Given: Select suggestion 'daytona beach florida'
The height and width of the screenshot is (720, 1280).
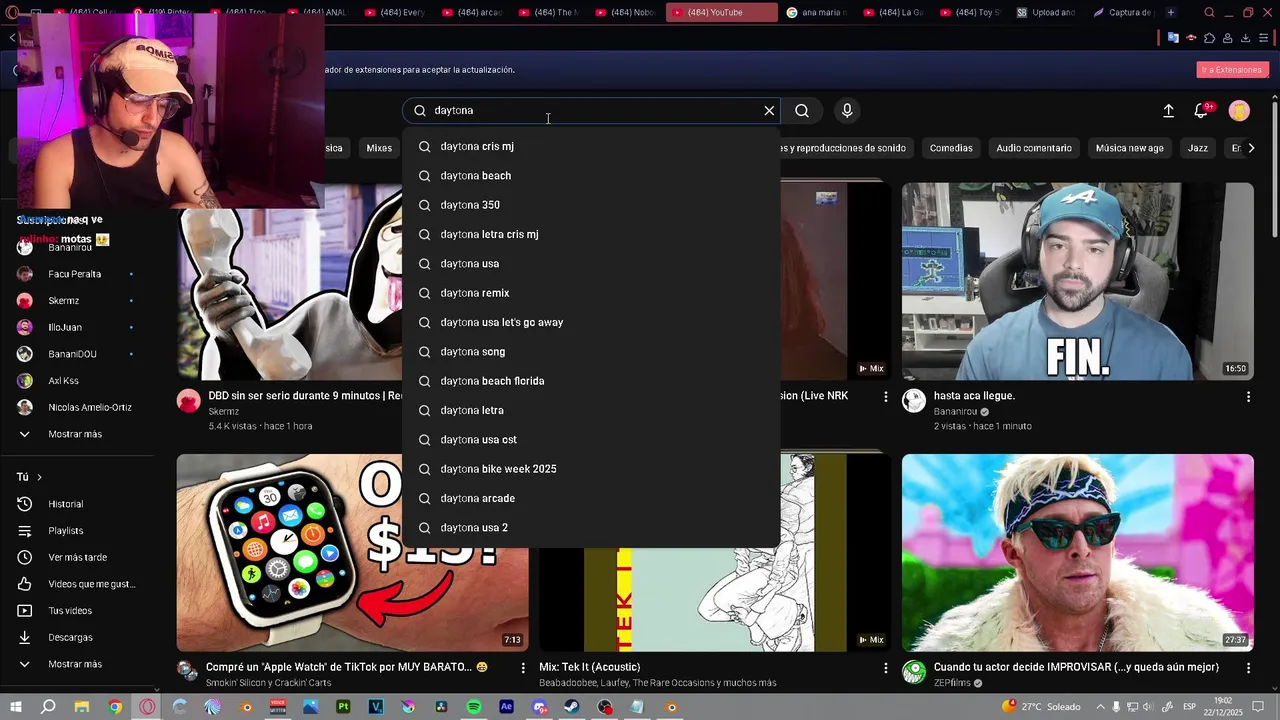Looking at the screenshot, I should point(590,381).
